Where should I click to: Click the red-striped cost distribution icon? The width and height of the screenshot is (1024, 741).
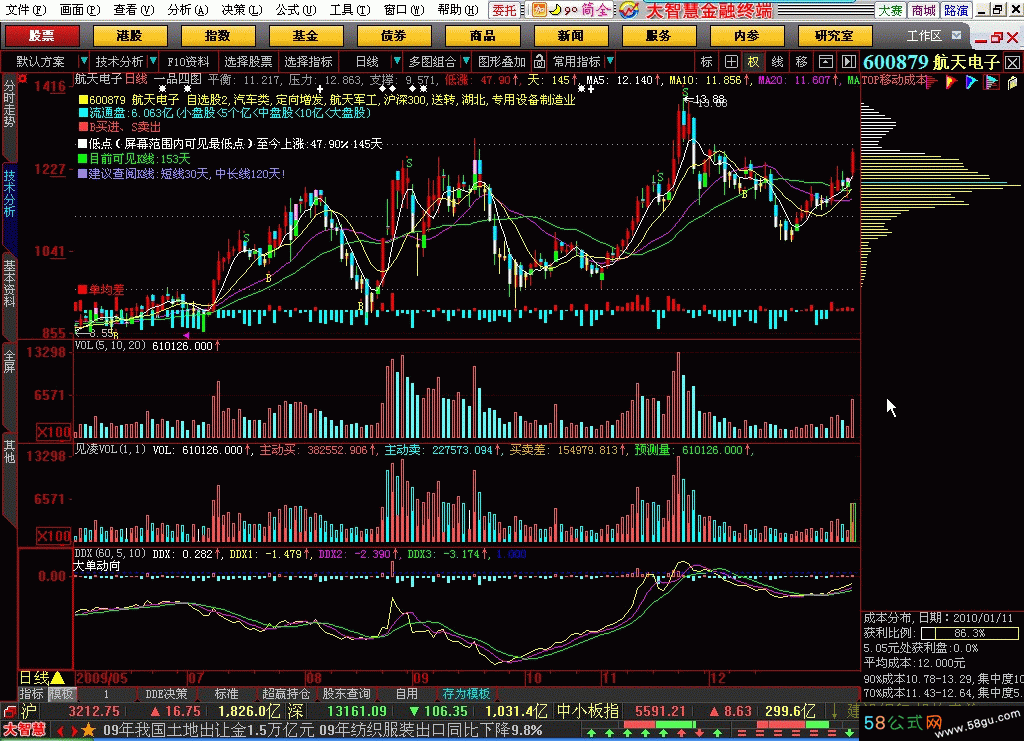[x=933, y=82]
